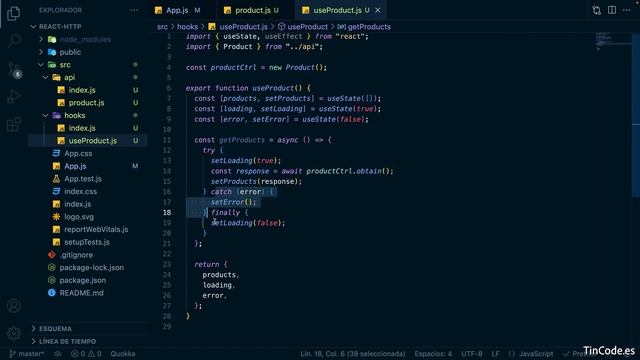Open the Explorer activity bar icon
This screenshot has height=360, width=640.
coord(13,13)
